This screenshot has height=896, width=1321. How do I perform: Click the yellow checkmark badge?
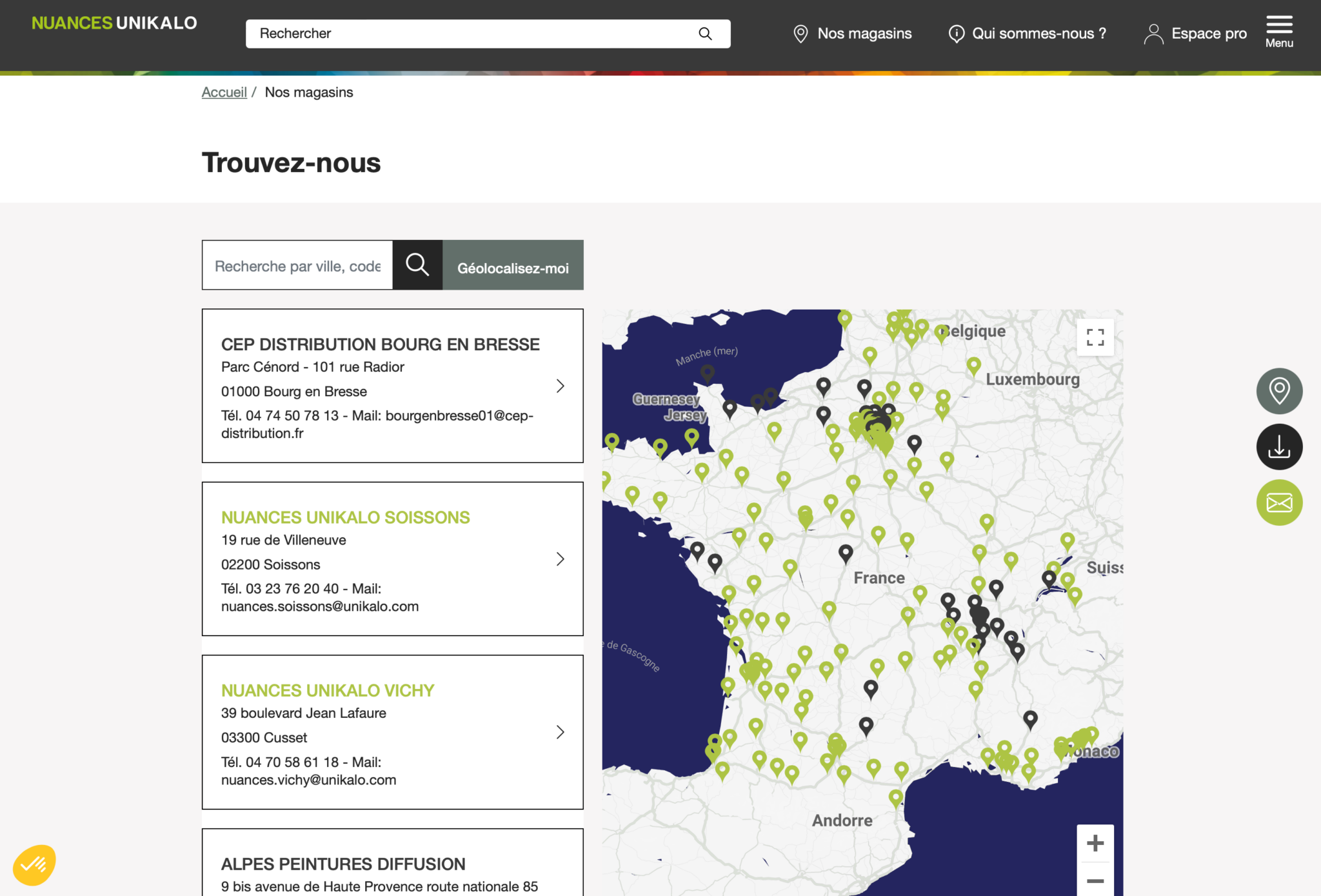[34, 864]
